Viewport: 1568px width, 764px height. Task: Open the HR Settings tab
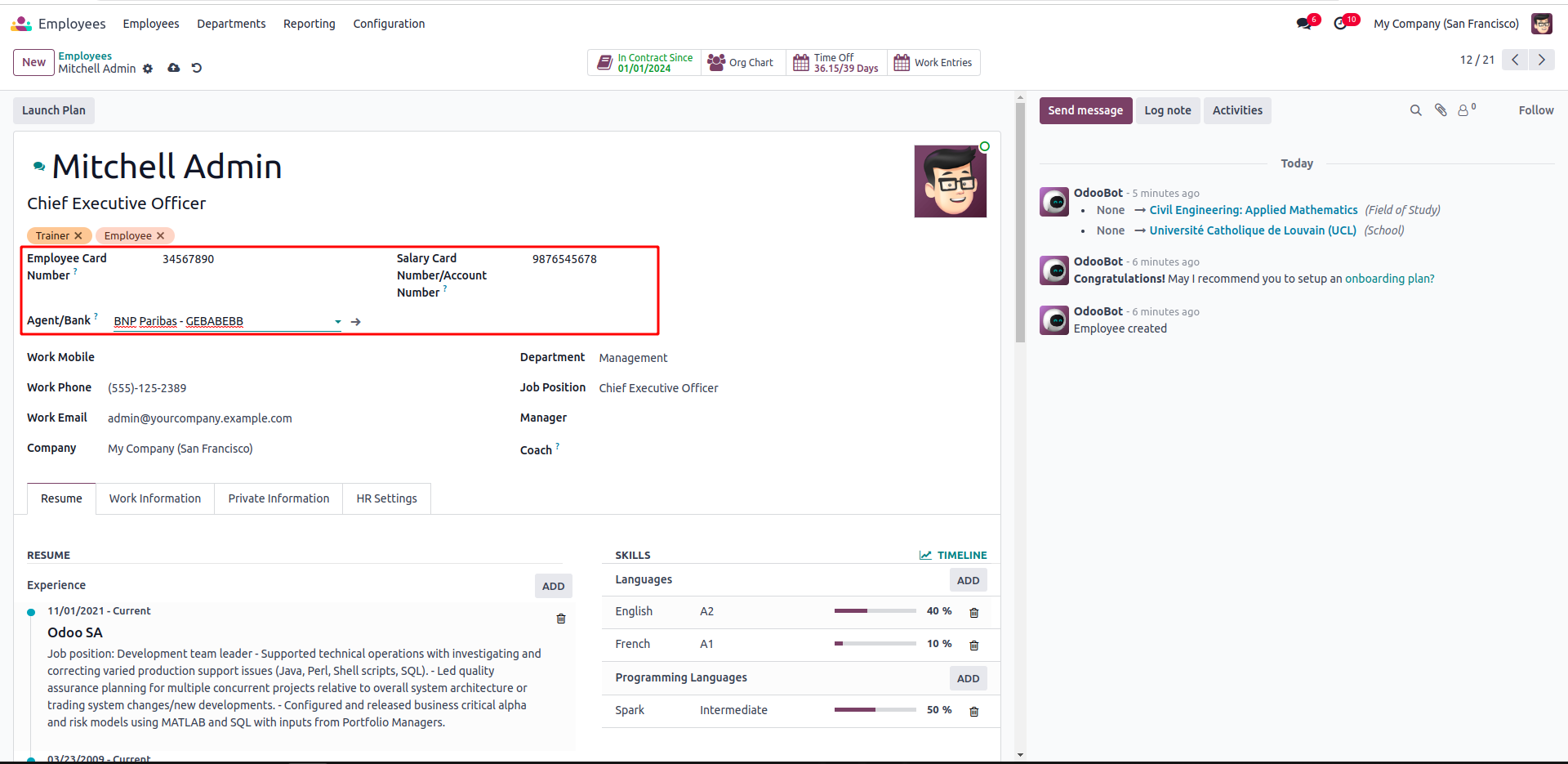[386, 498]
